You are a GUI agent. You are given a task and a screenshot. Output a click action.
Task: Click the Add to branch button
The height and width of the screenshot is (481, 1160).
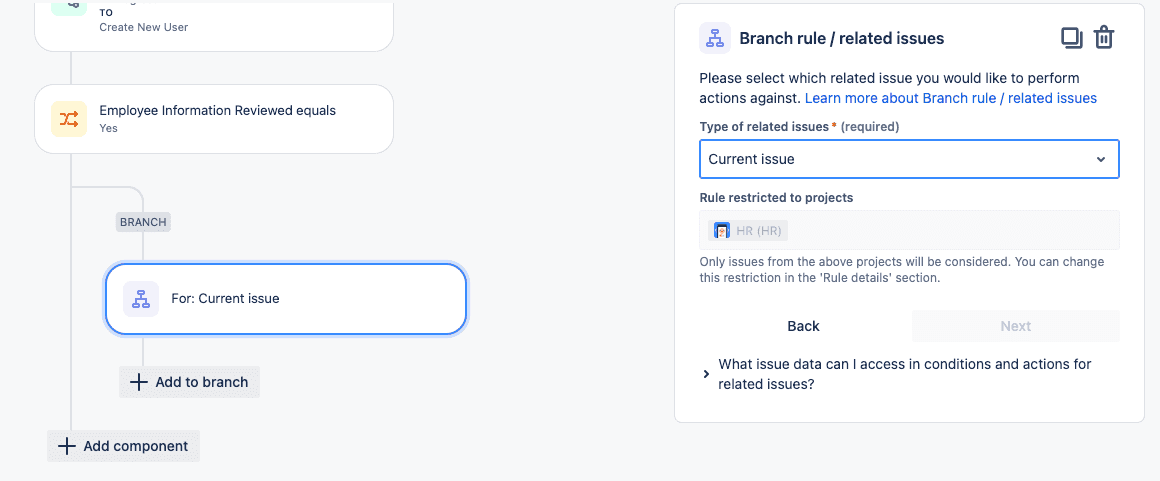pos(189,383)
